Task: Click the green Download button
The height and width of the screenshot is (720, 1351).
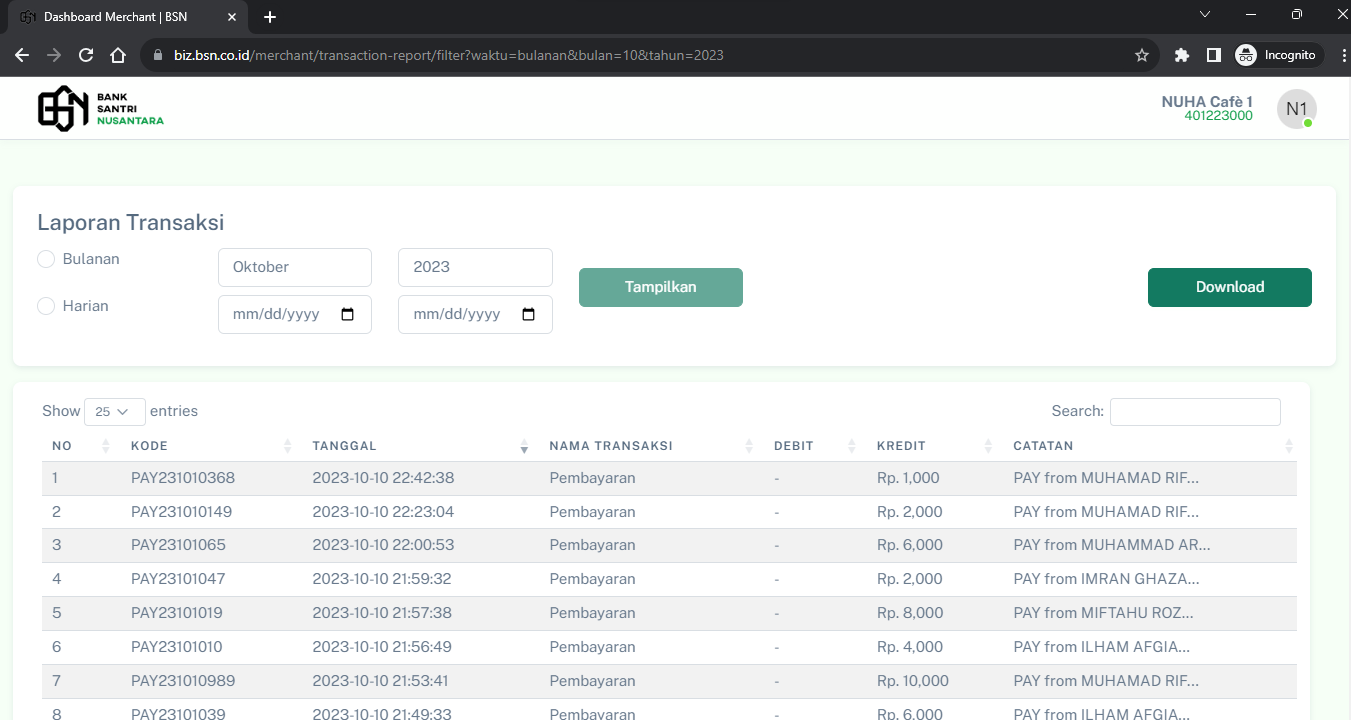Action: click(1229, 287)
